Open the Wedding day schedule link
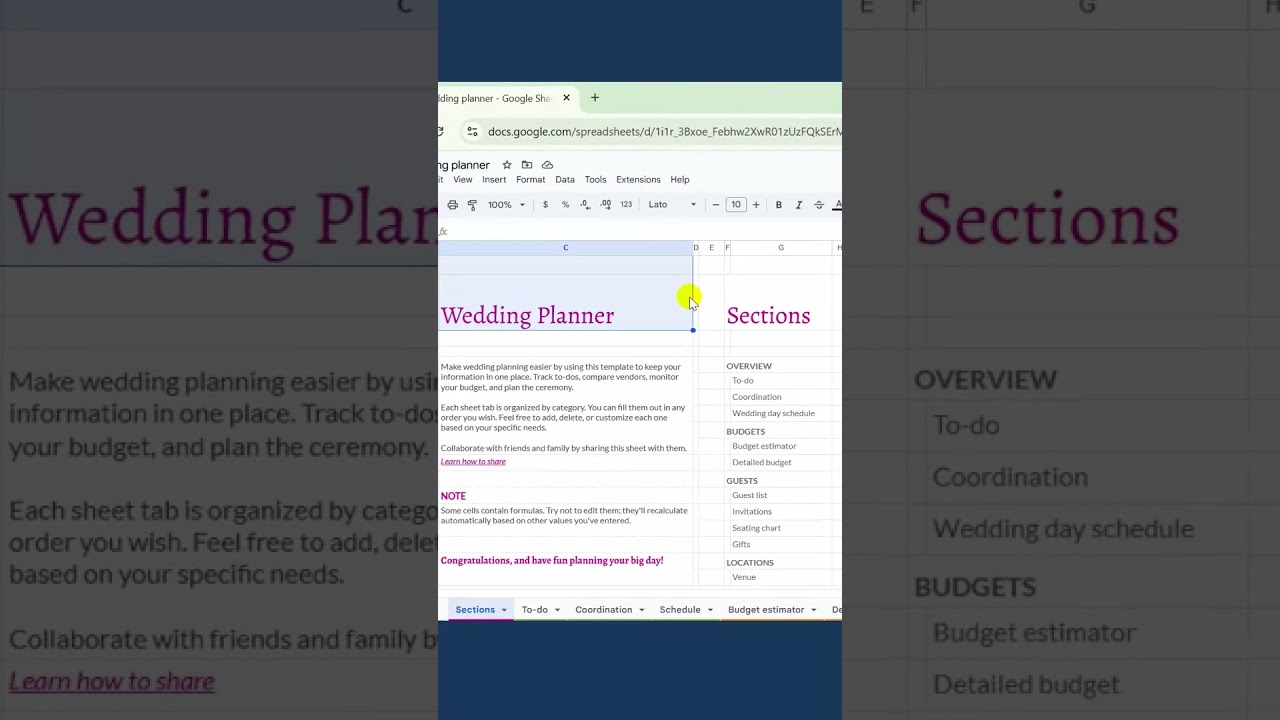The width and height of the screenshot is (1280, 720). click(x=773, y=413)
